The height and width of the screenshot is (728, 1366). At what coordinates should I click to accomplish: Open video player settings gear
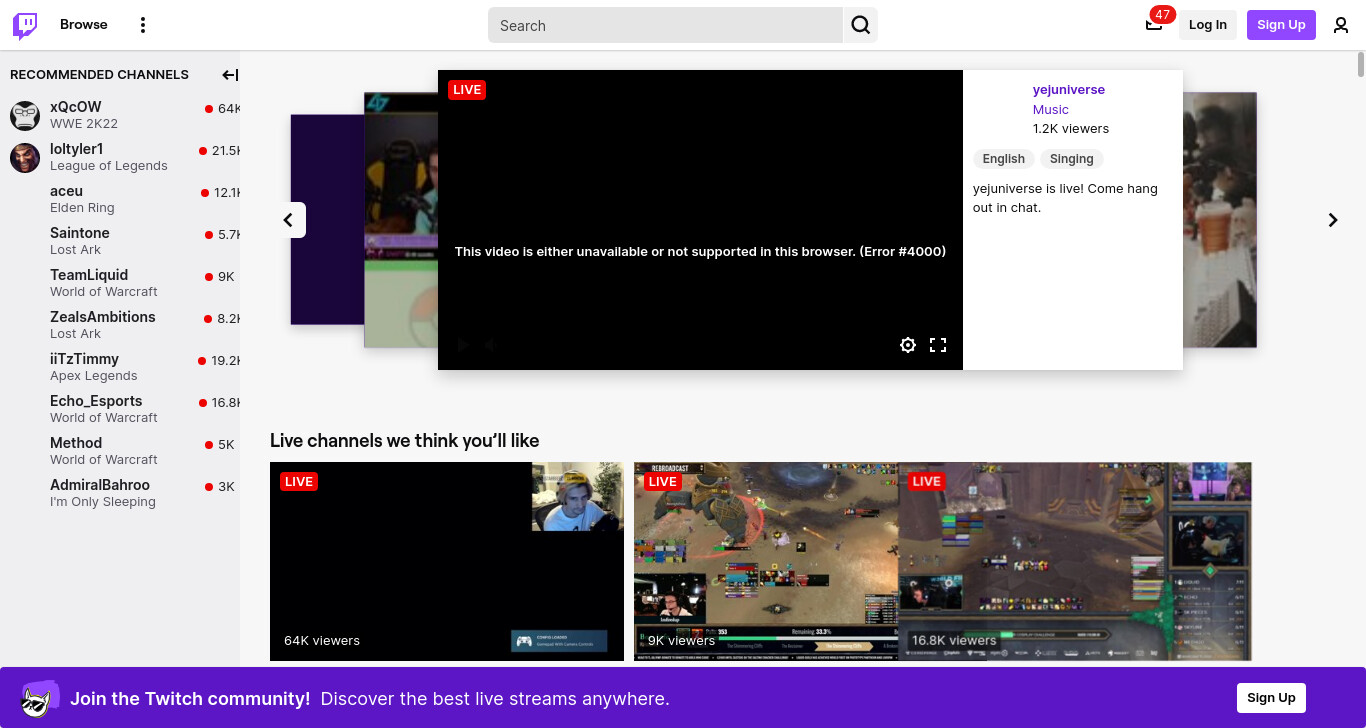pyautogui.click(x=908, y=345)
